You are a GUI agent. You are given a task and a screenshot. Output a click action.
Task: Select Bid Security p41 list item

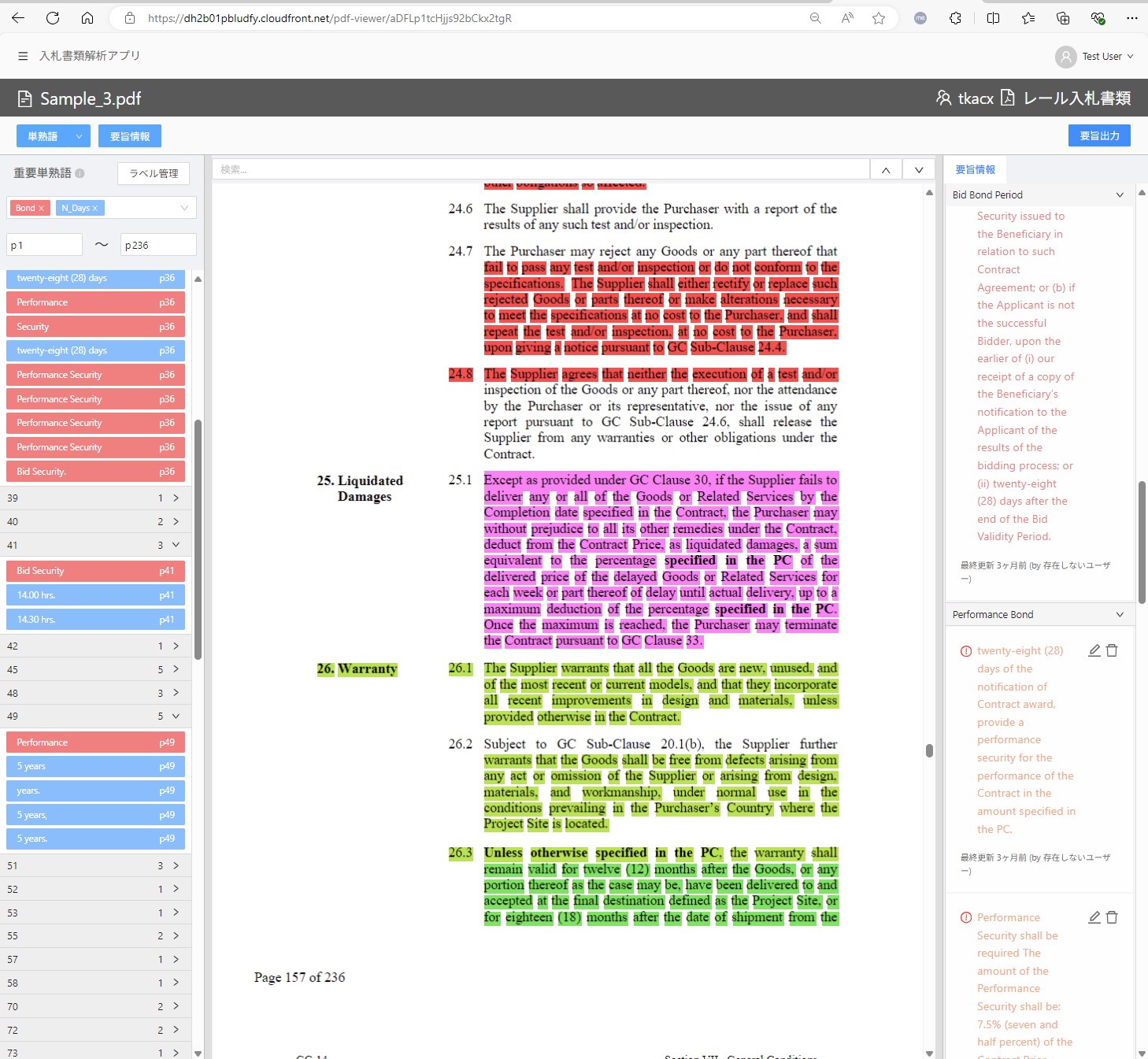[x=95, y=571]
